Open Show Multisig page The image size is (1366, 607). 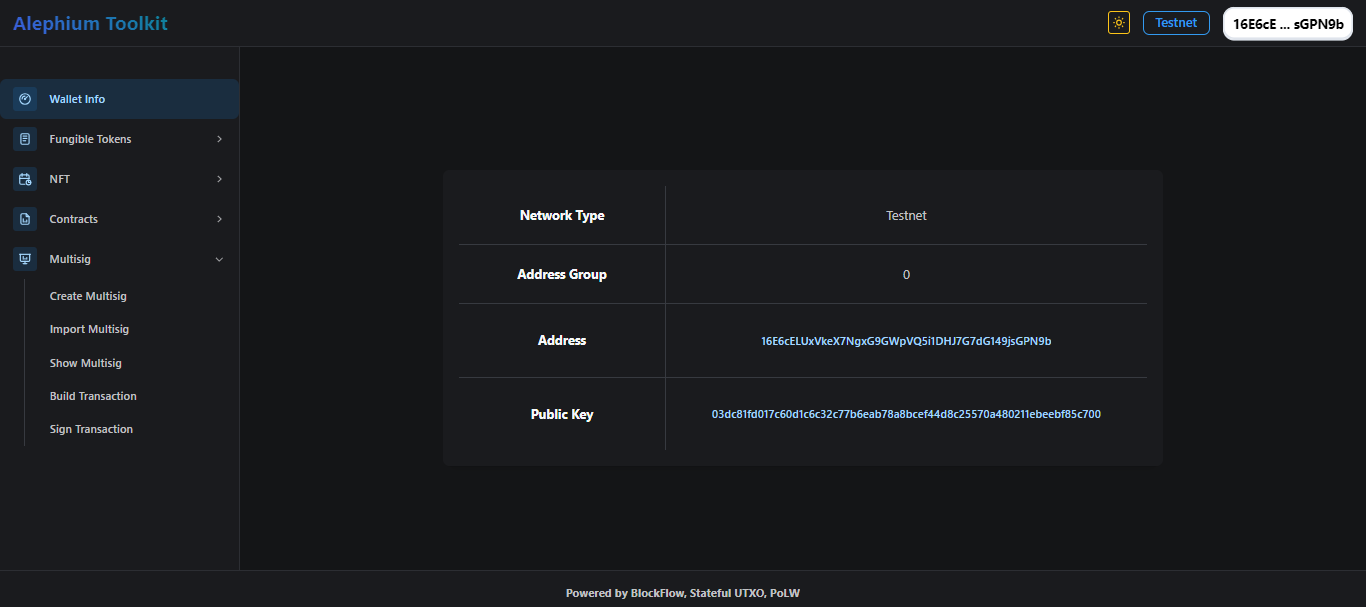tap(86, 363)
